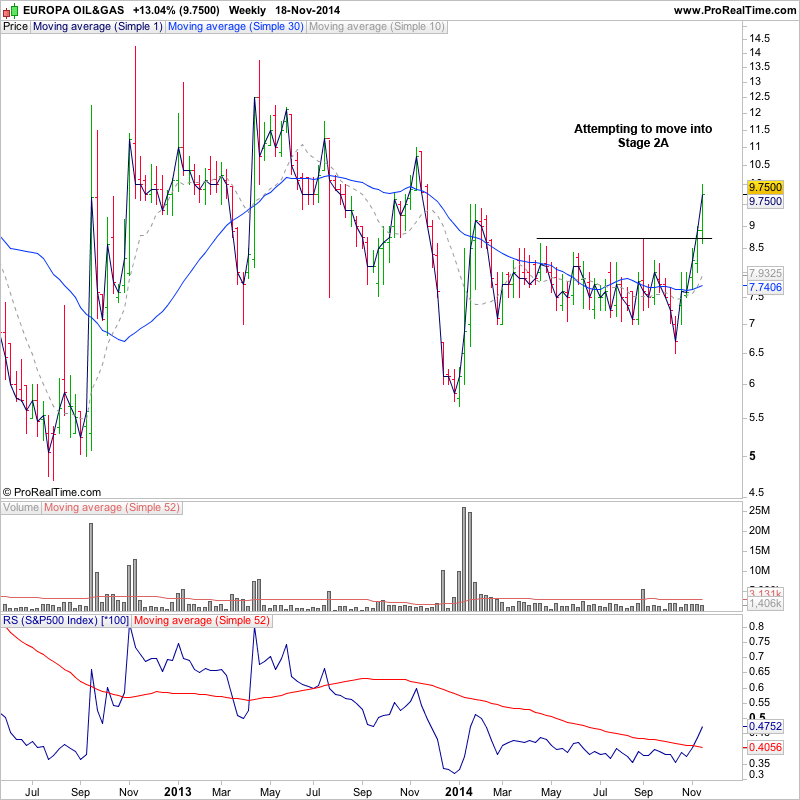Click the 25M volume axis label

click(x=759, y=510)
